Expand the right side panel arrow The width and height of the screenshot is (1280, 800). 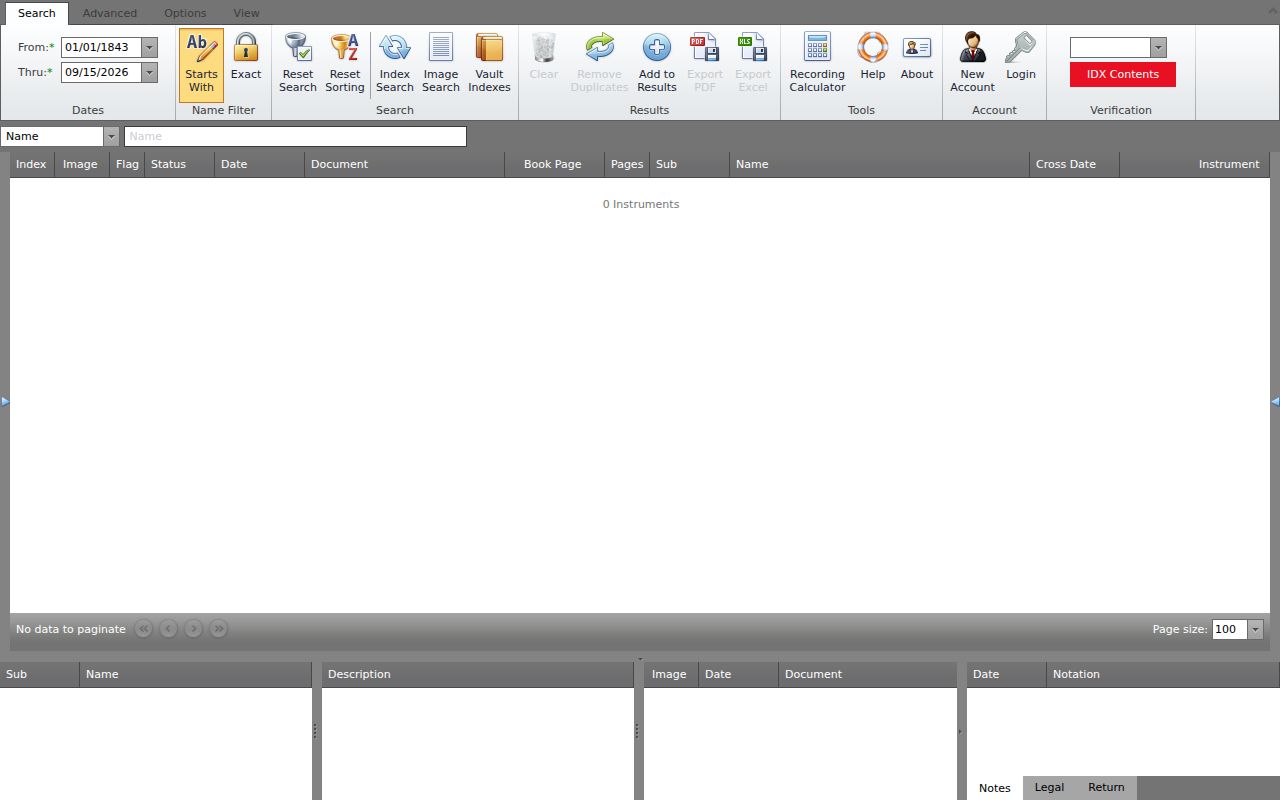[1275, 401]
